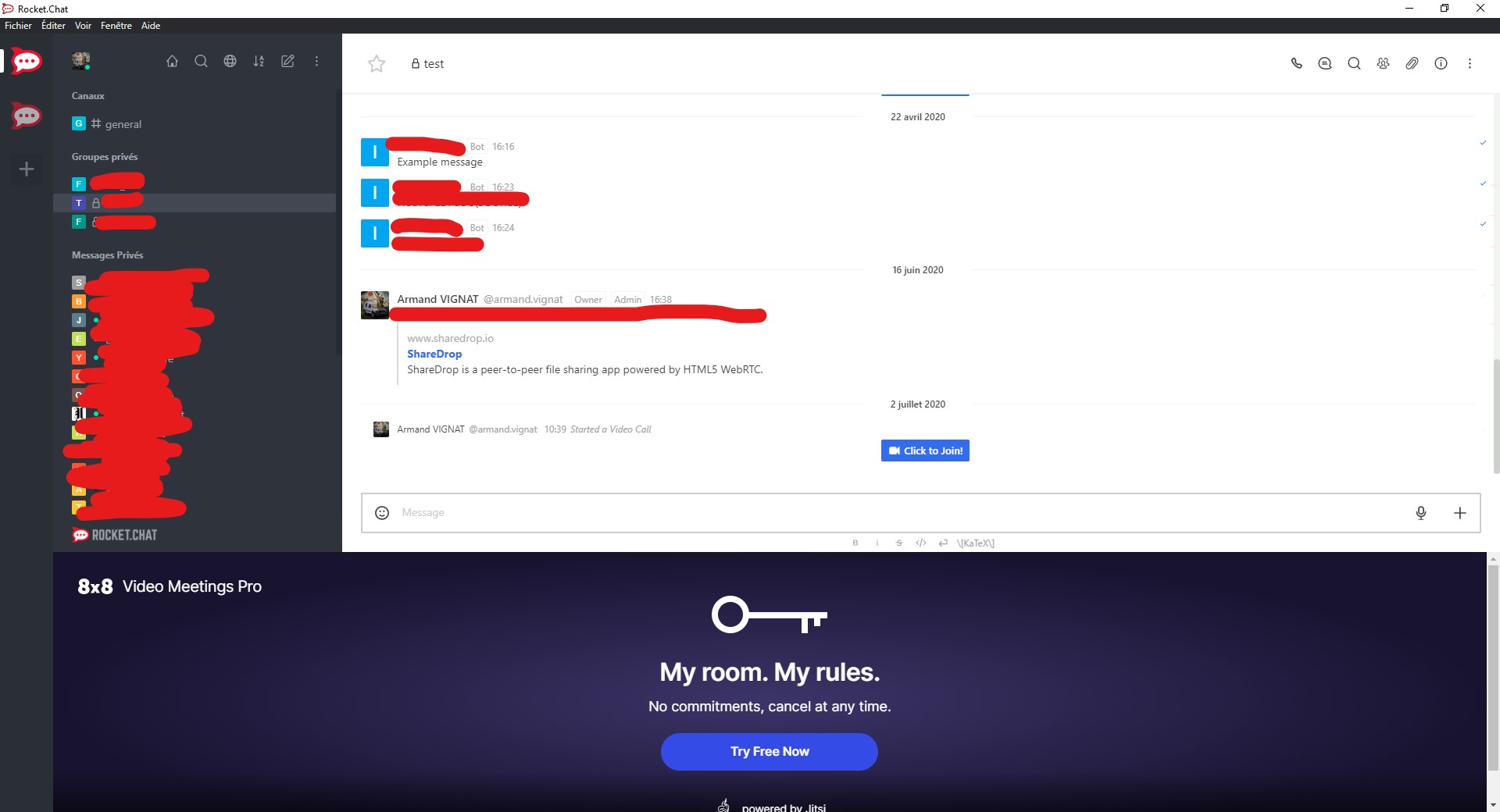Open the directory with the globe icon
This screenshot has width=1500, height=812.
(x=230, y=62)
